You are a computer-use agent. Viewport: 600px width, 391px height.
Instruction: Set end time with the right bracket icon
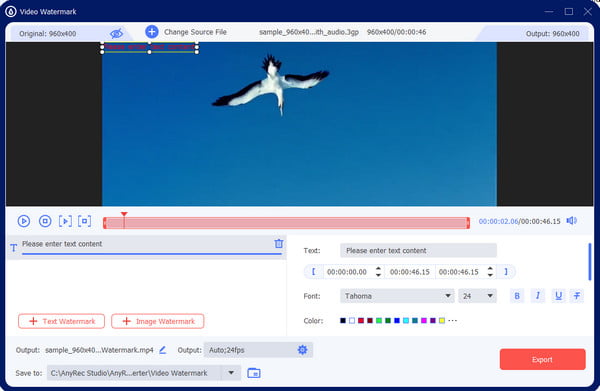506,272
